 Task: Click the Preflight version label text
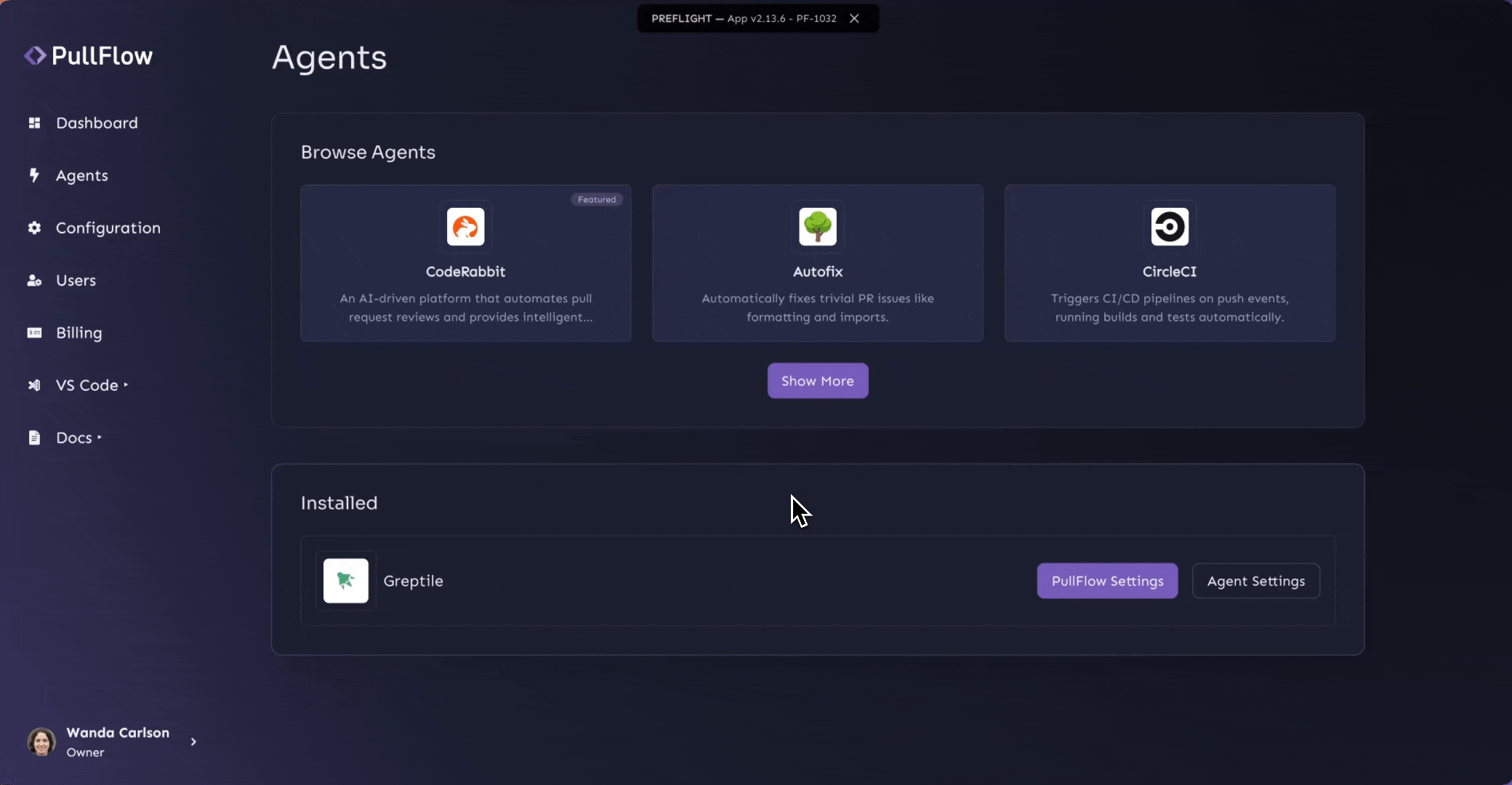[744, 18]
